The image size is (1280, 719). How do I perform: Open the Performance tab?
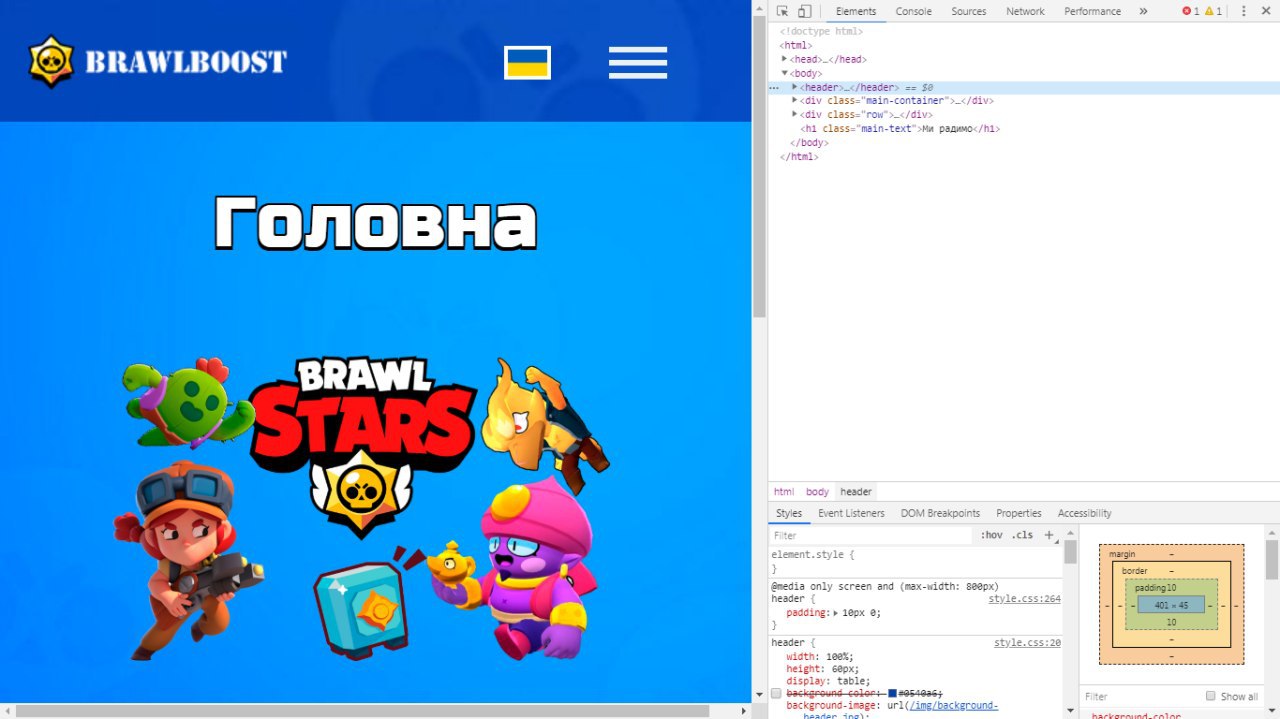click(1092, 11)
